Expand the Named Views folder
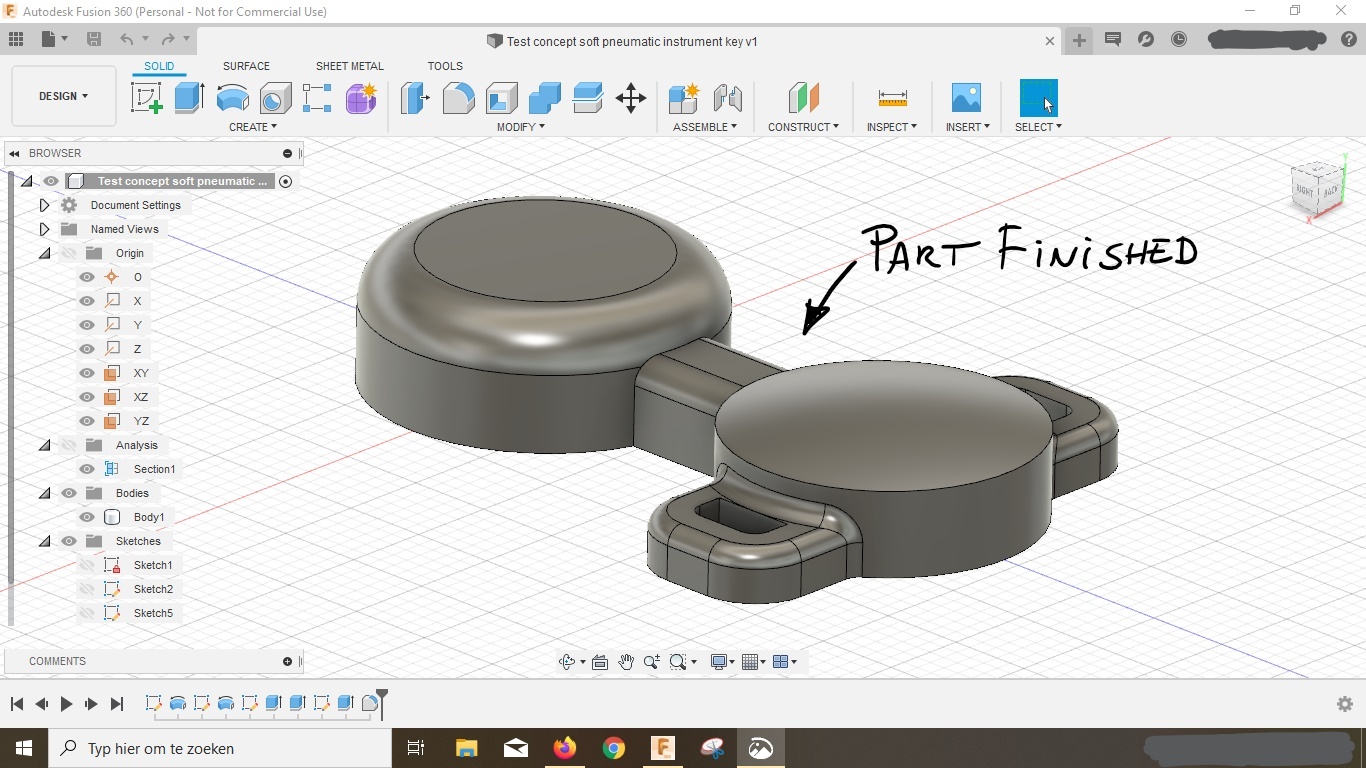 (x=44, y=229)
